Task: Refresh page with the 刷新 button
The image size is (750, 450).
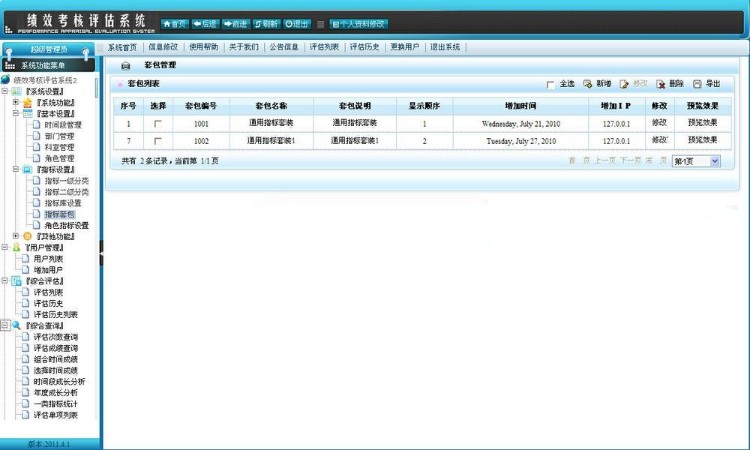Action: (266, 24)
